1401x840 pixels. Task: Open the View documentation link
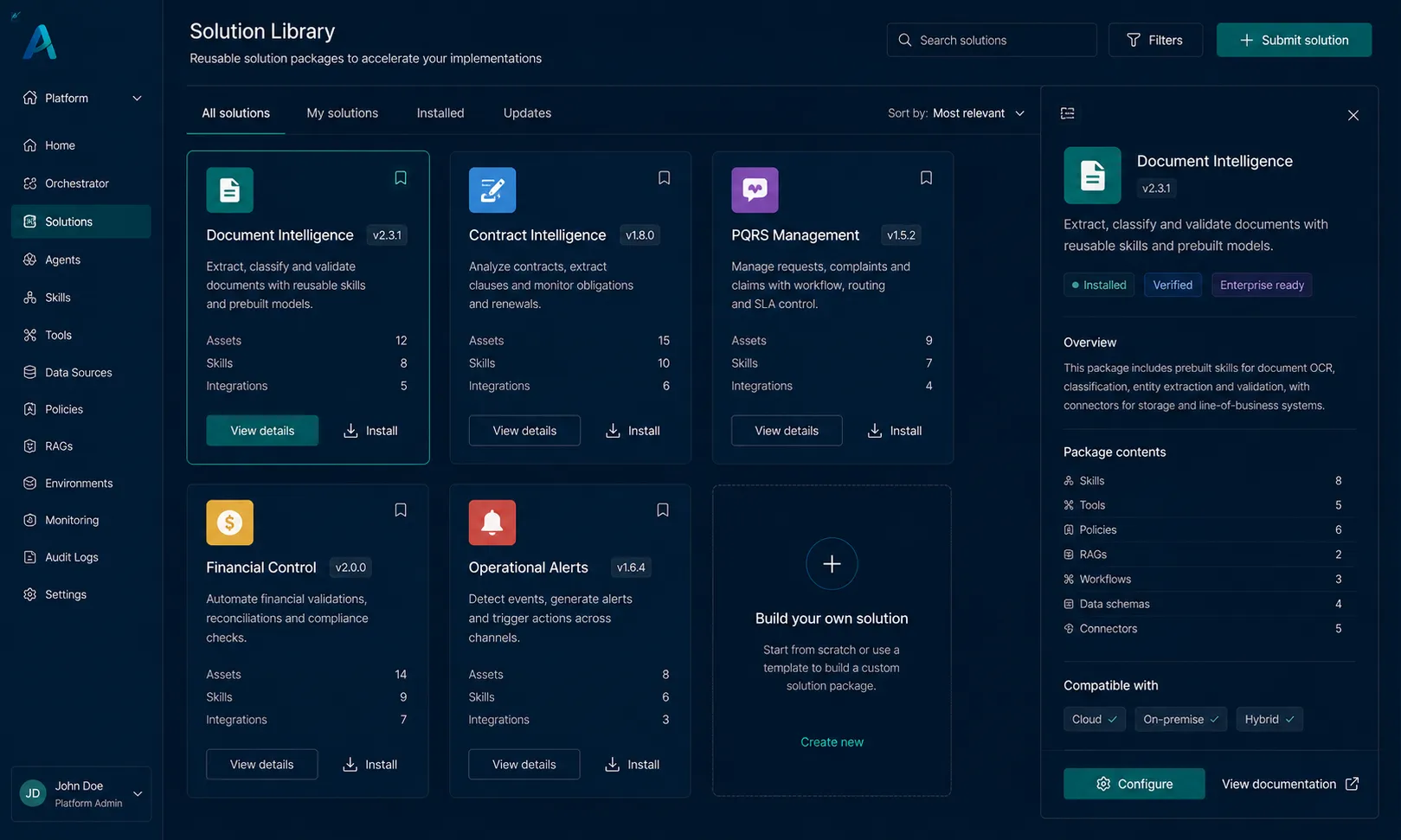(1290, 784)
